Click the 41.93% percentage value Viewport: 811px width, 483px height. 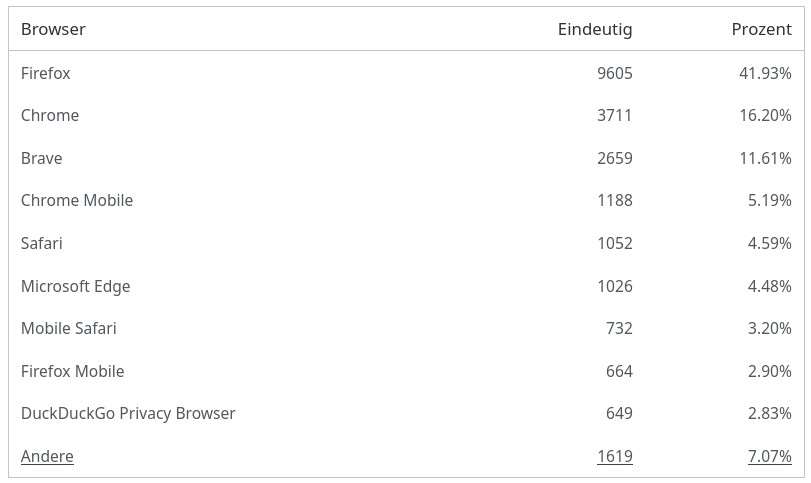[x=765, y=73]
